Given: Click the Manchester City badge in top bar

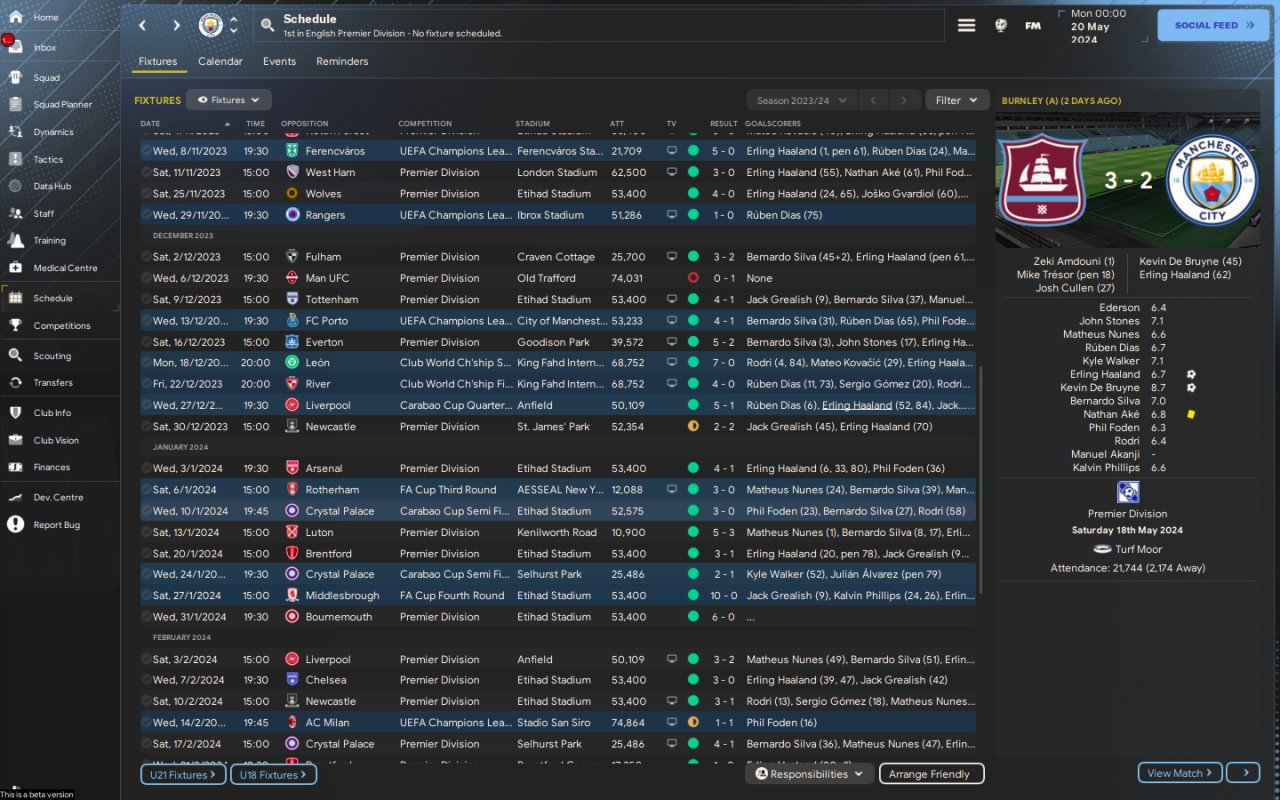Looking at the screenshot, I should point(210,25).
